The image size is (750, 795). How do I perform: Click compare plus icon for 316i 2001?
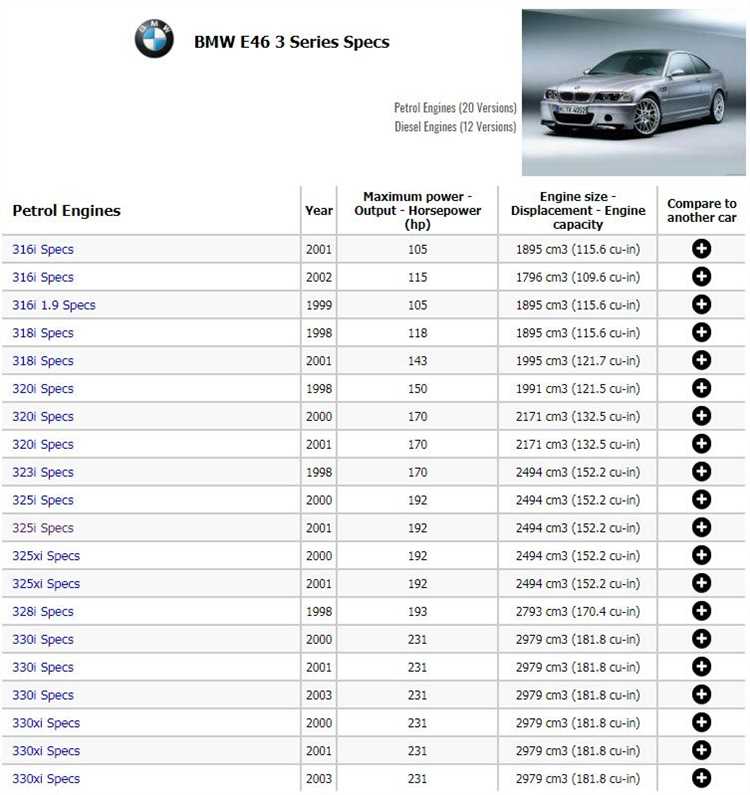[701, 249]
